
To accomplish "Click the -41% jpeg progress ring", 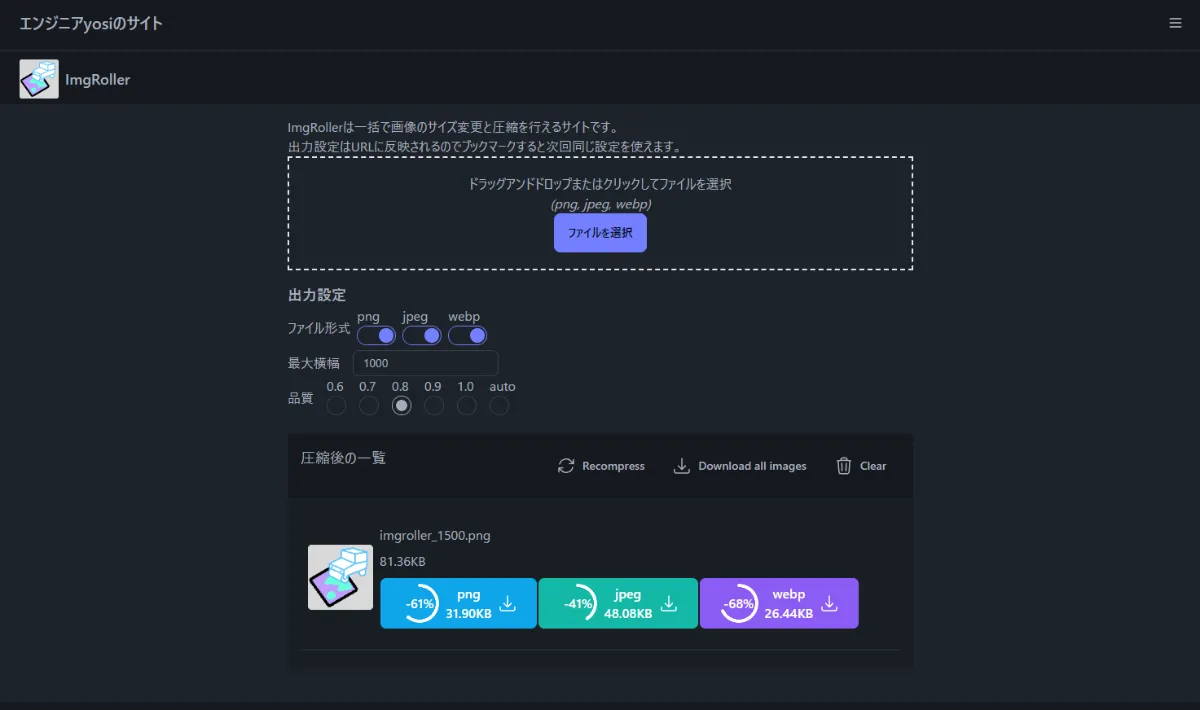I will [577, 603].
